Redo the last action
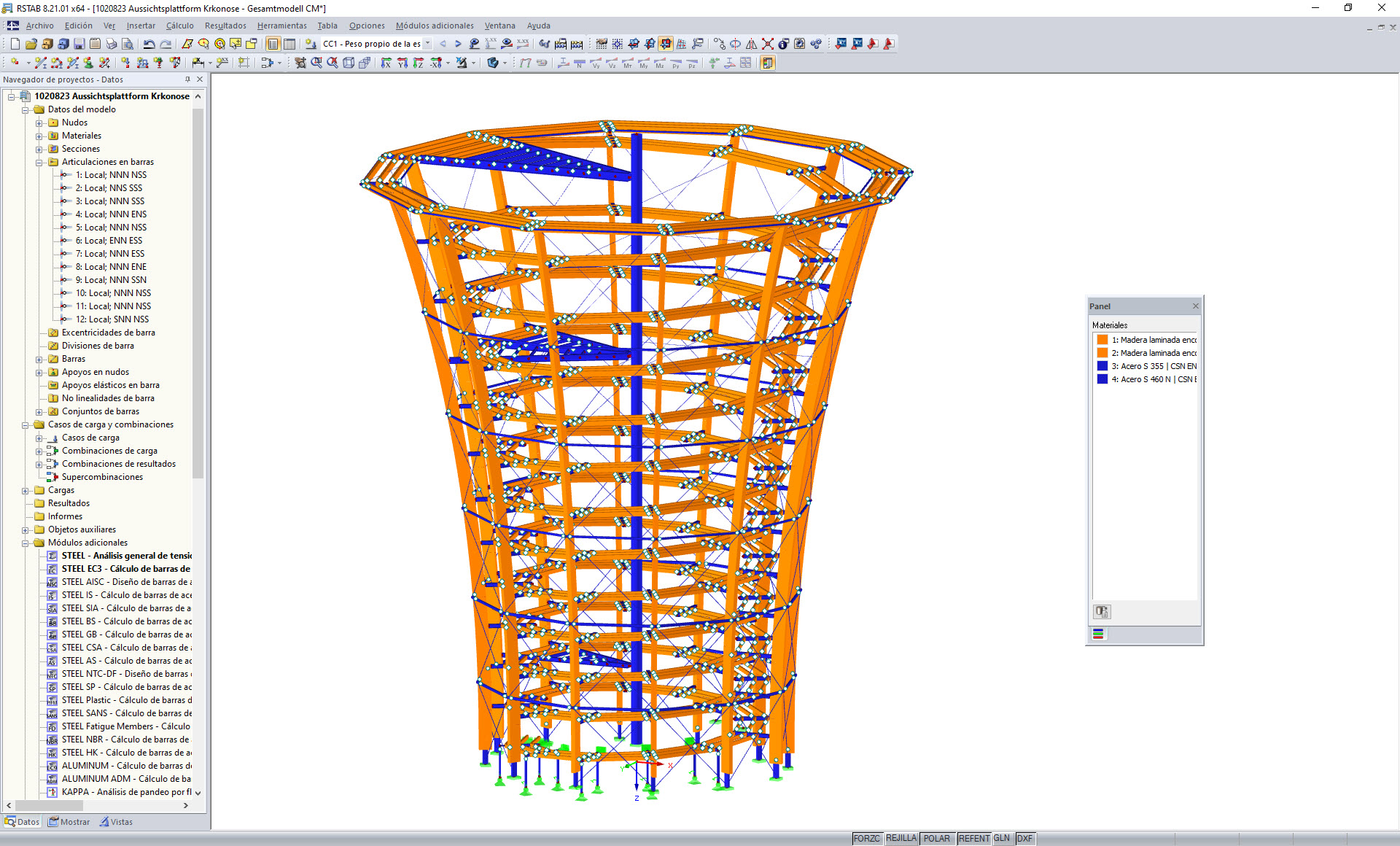This screenshot has height=846, width=1400. tap(166, 44)
